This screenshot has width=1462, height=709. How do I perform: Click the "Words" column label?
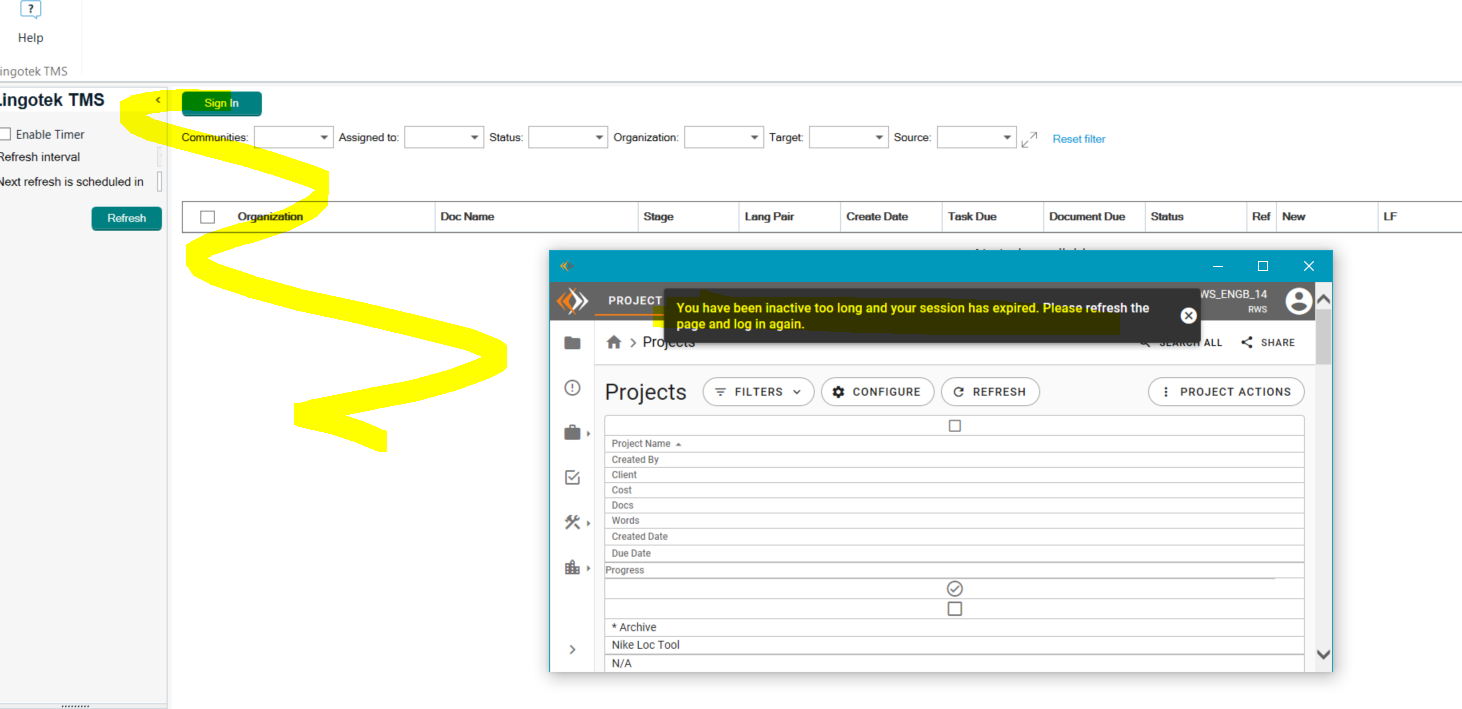point(625,521)
